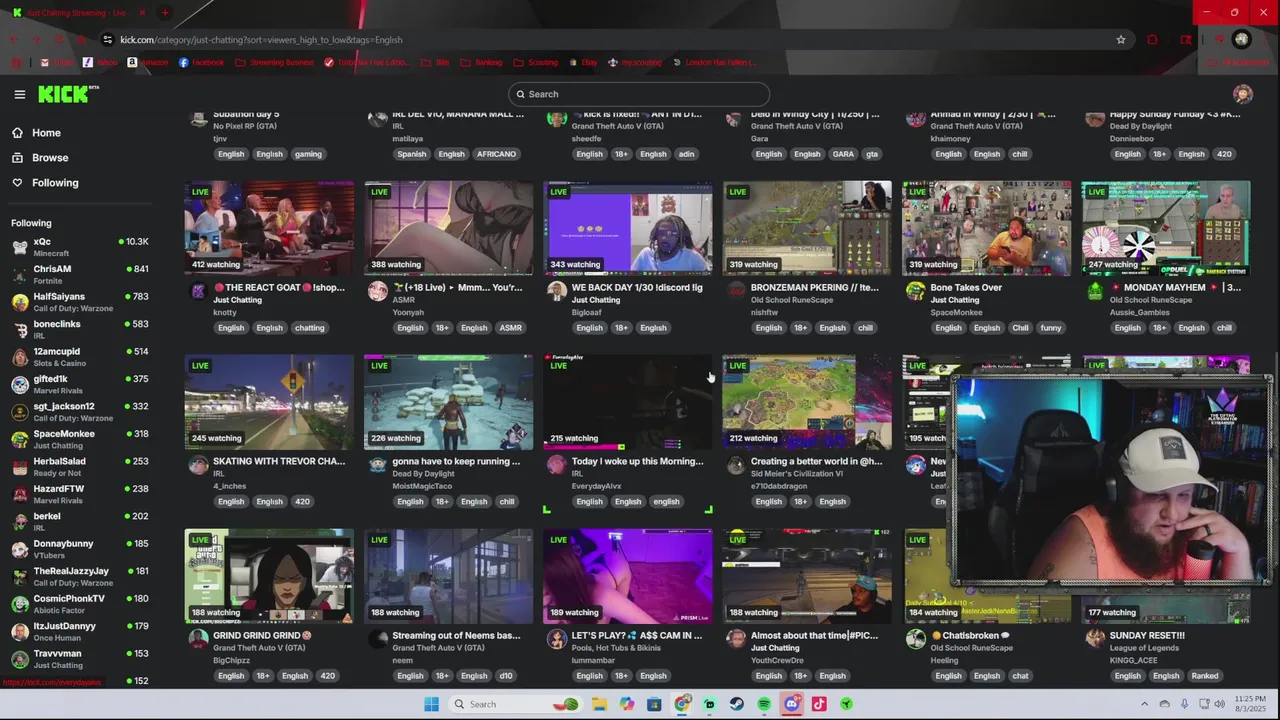The image size is (1280, 720).
Task: Click the 'gaming' tag on tjnv's stream
Action: coord(308,154)
